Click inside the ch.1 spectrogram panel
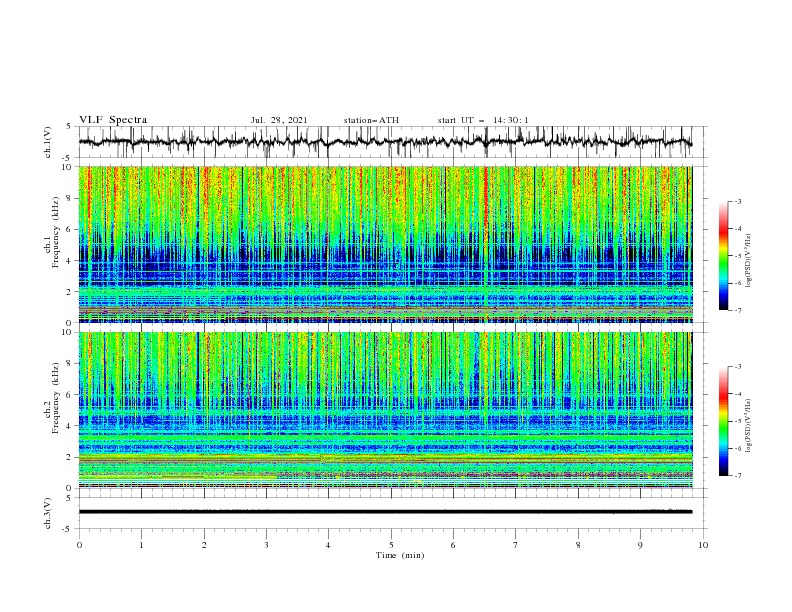Screen dimensions: 792x612 pos(386,244)
